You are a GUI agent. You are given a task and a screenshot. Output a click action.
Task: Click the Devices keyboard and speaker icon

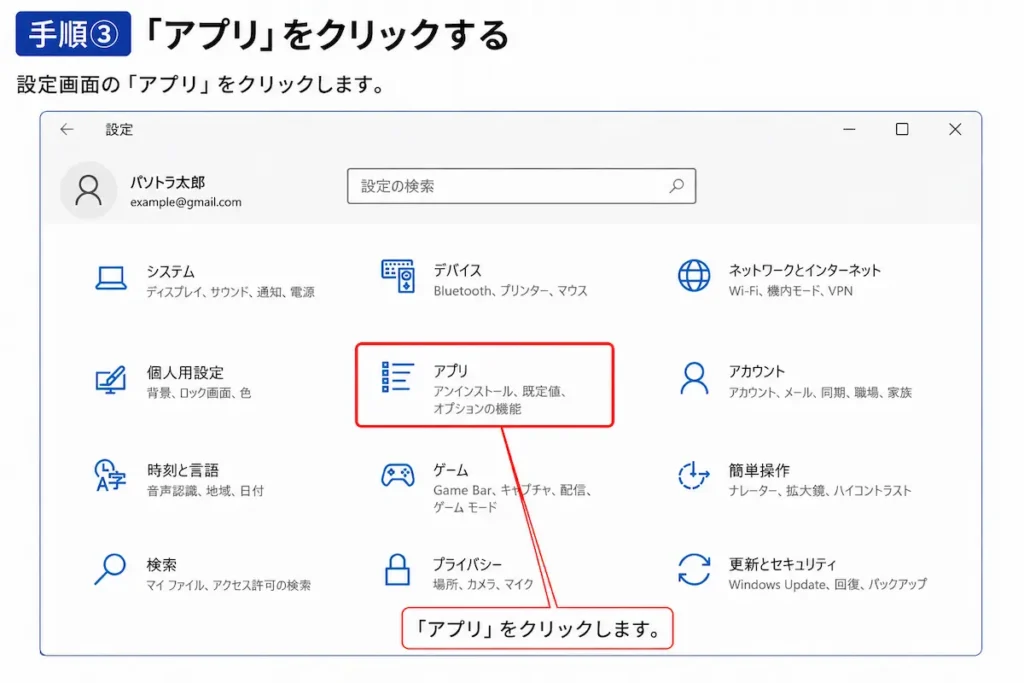click(x=398, y=276)
